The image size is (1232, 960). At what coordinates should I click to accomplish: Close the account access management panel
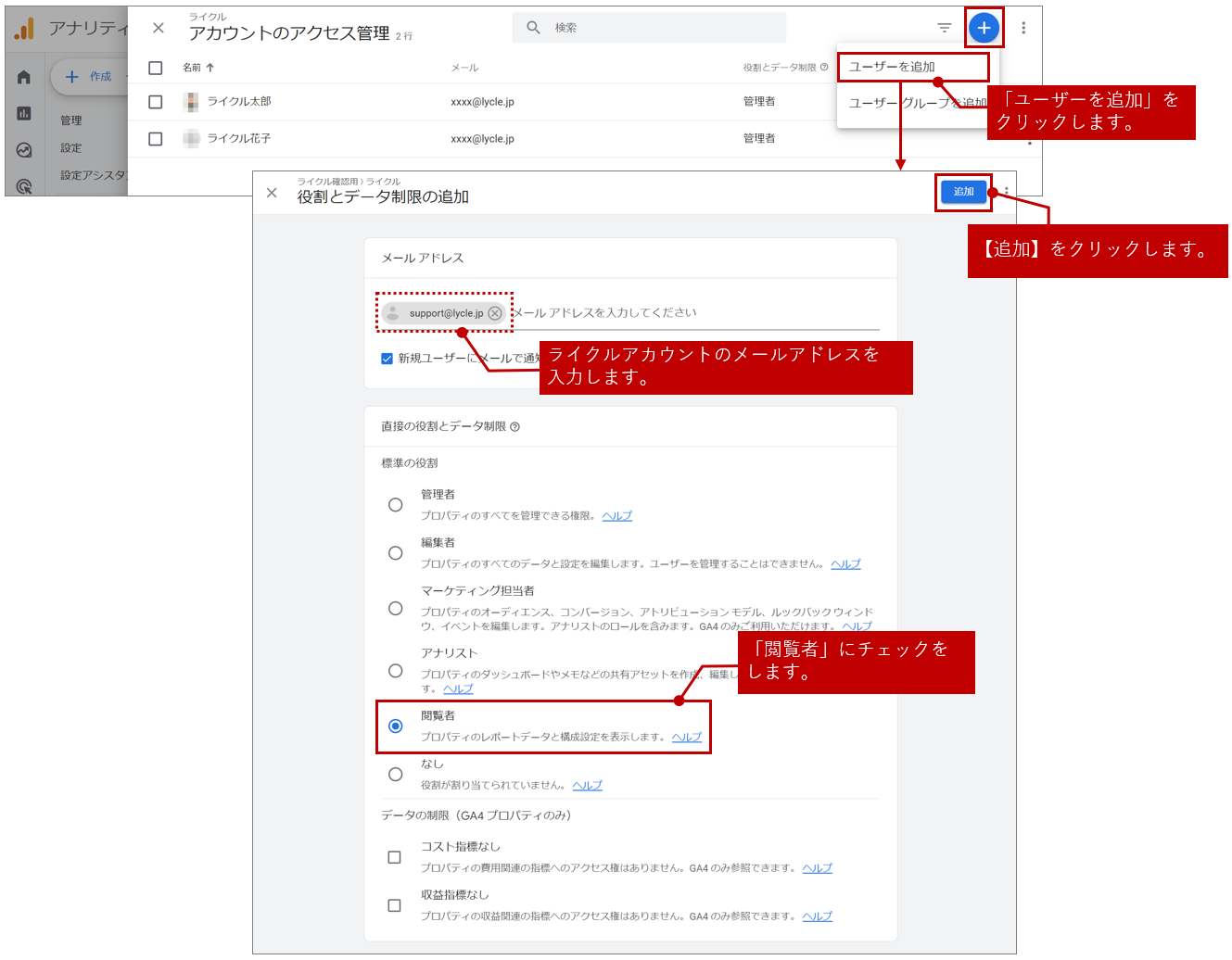pyautogui.click(x=159, y=28)
